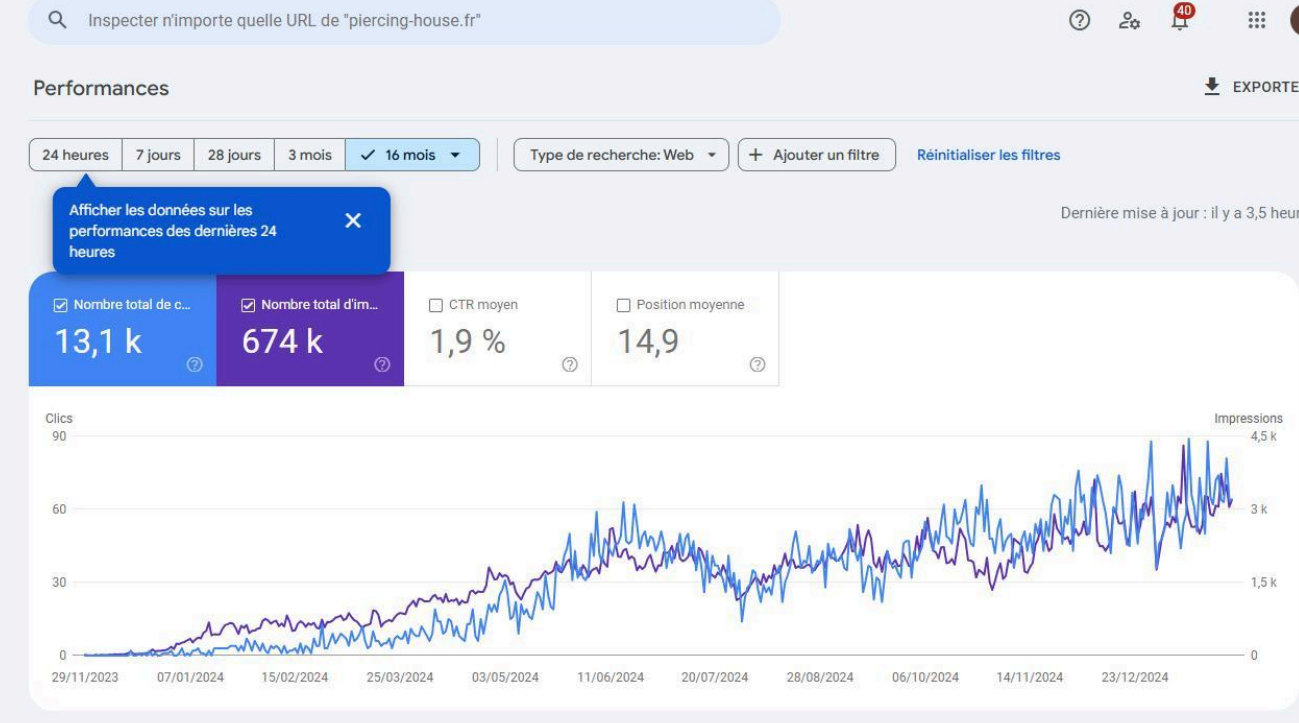The height and width of the screenshot is (723, 1299).
Task: Select the 3 mois range
Action: pos(310,155)
